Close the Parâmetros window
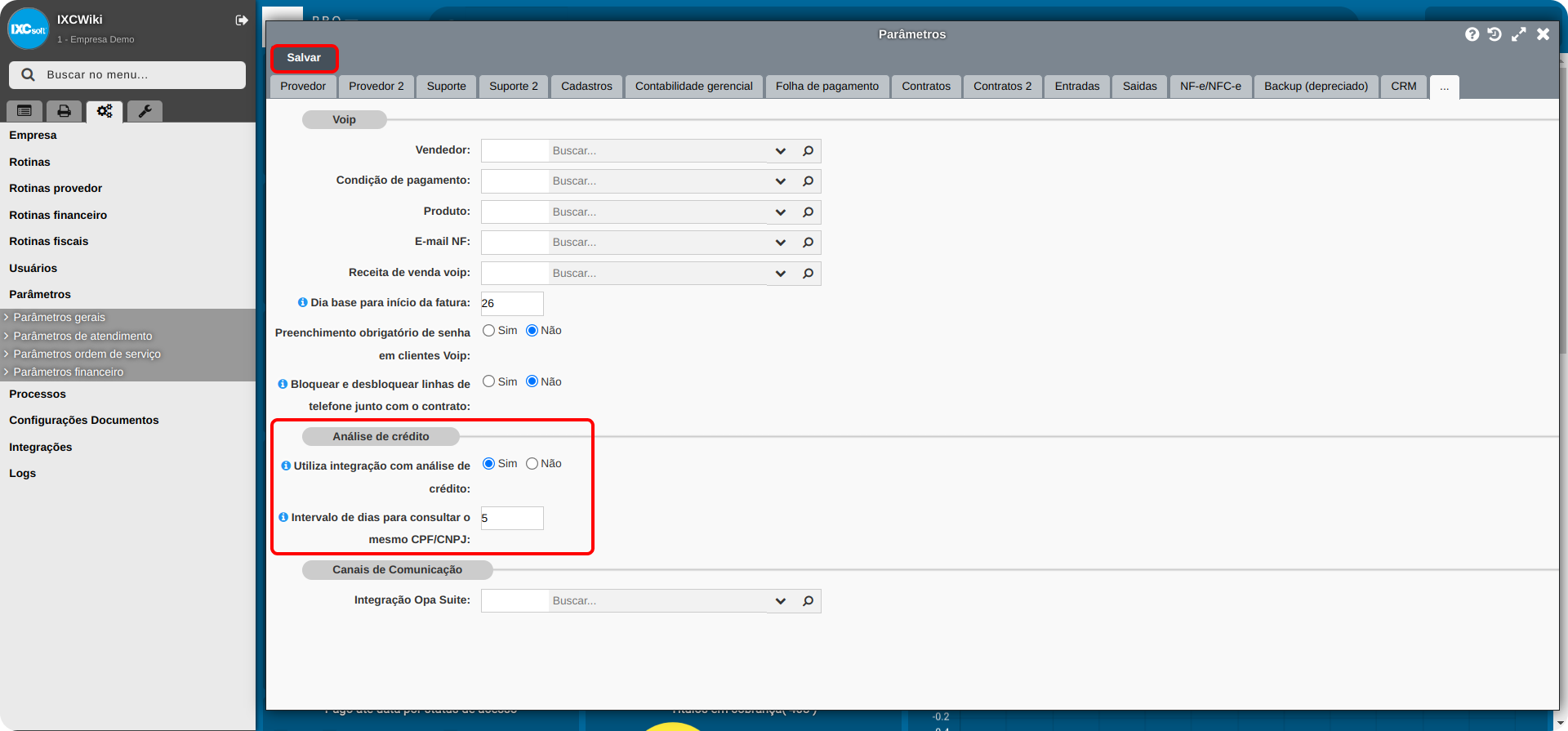The height and width of the screenshot is (731, 1568). [x=1543, y=34]
